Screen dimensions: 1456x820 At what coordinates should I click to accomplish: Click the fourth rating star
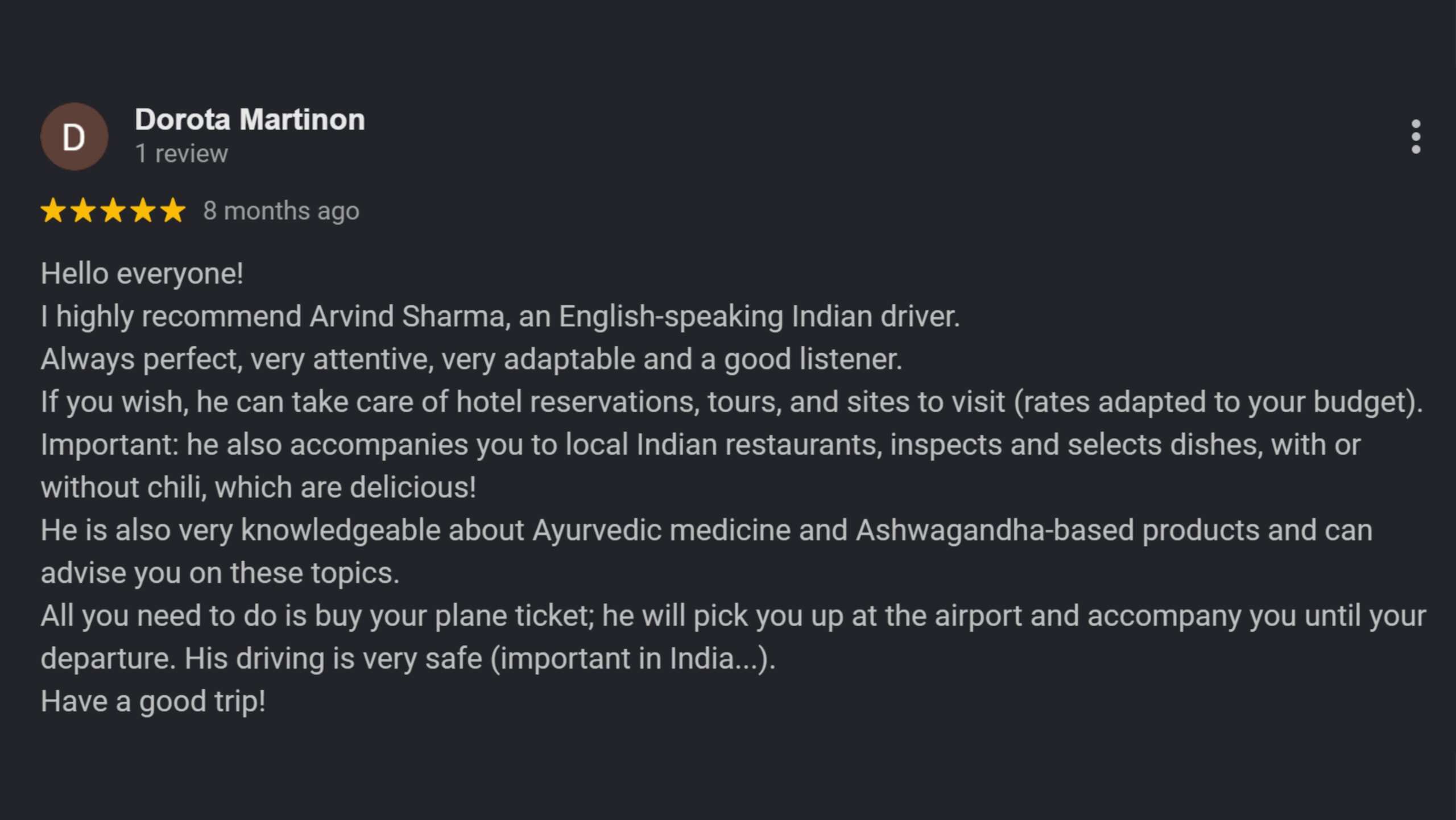[x=143, y=210]
